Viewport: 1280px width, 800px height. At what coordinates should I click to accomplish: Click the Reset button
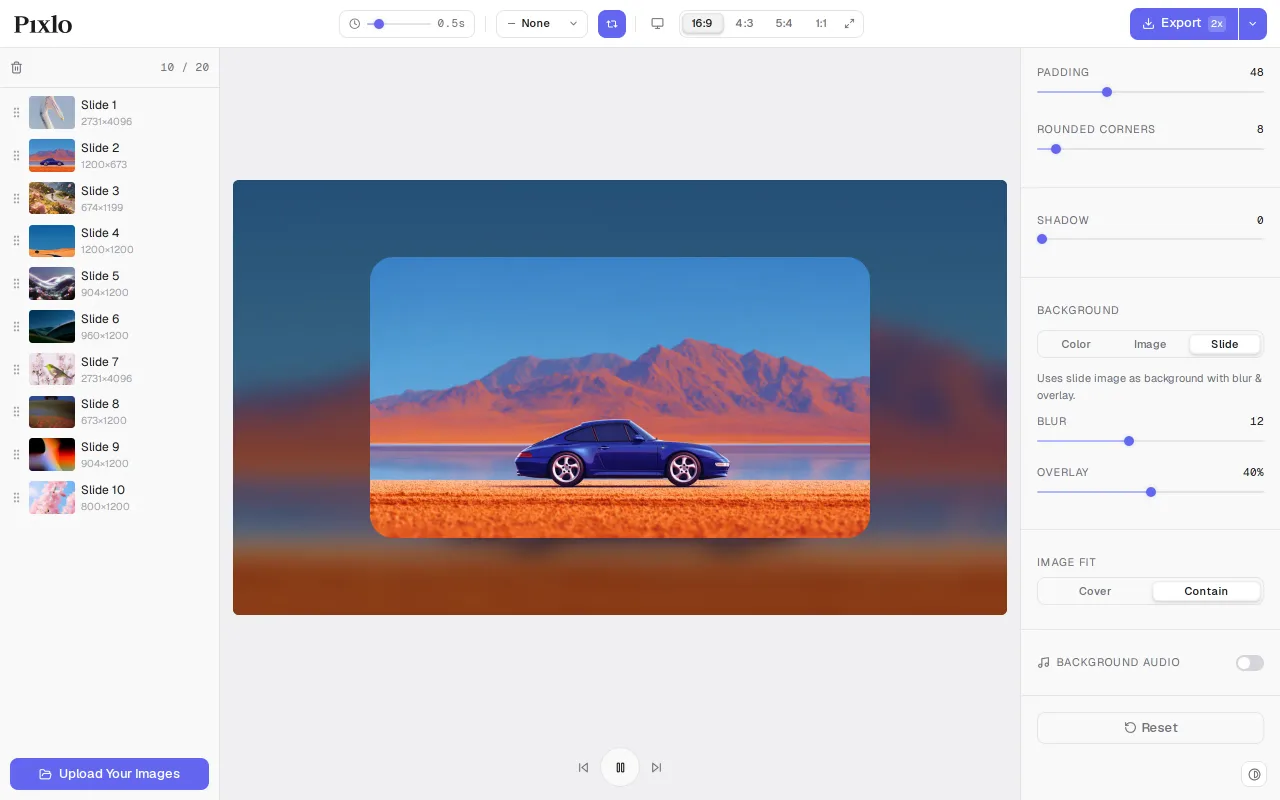pyautogui.click(x=1150, y=728)
